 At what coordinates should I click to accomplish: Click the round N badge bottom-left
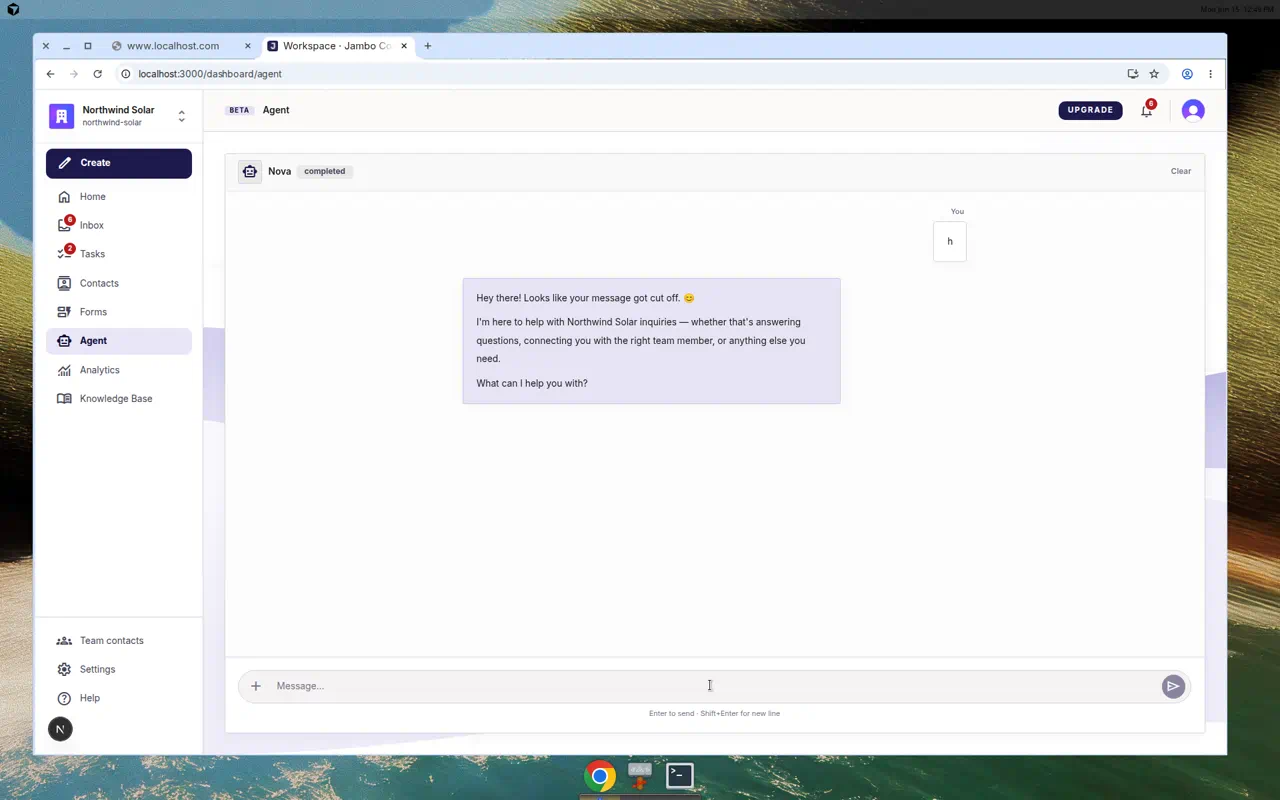click(60, 729)
